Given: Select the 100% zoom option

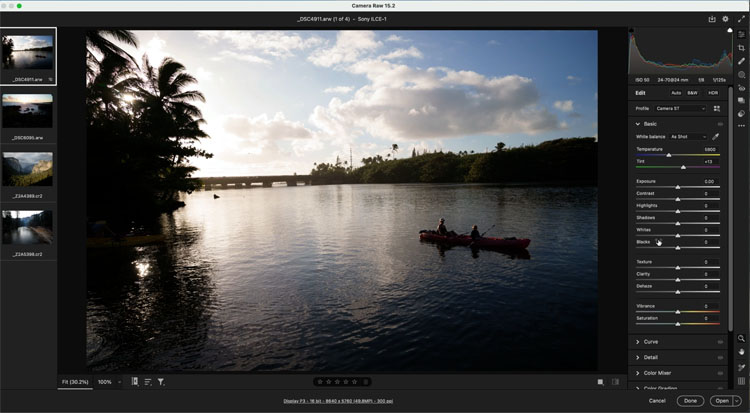Looking at the screenshot, I should click(x=105, y=382).
